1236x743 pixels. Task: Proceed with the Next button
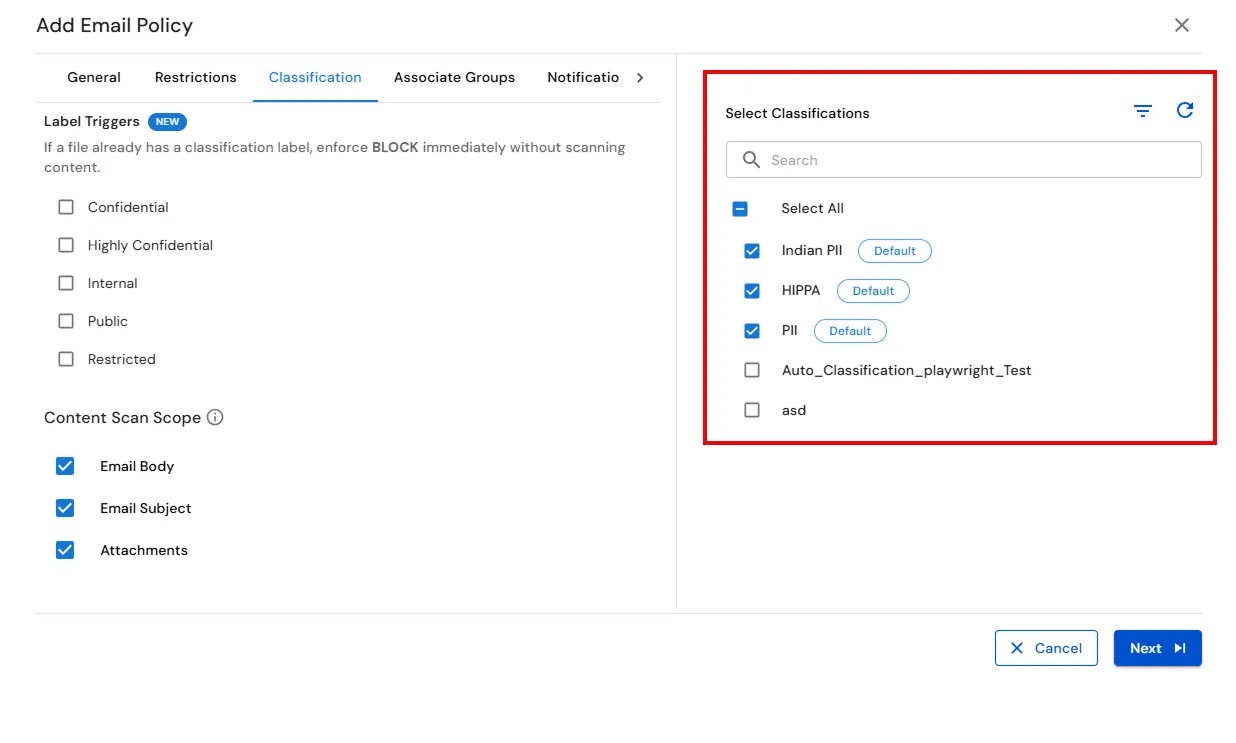pos(1158,648)
